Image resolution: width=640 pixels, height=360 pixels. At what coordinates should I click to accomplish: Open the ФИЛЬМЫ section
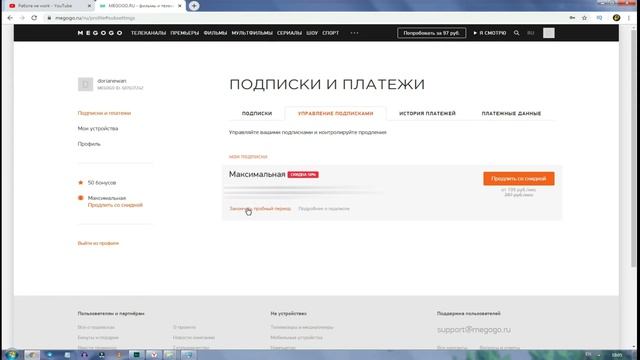(215, 33)
